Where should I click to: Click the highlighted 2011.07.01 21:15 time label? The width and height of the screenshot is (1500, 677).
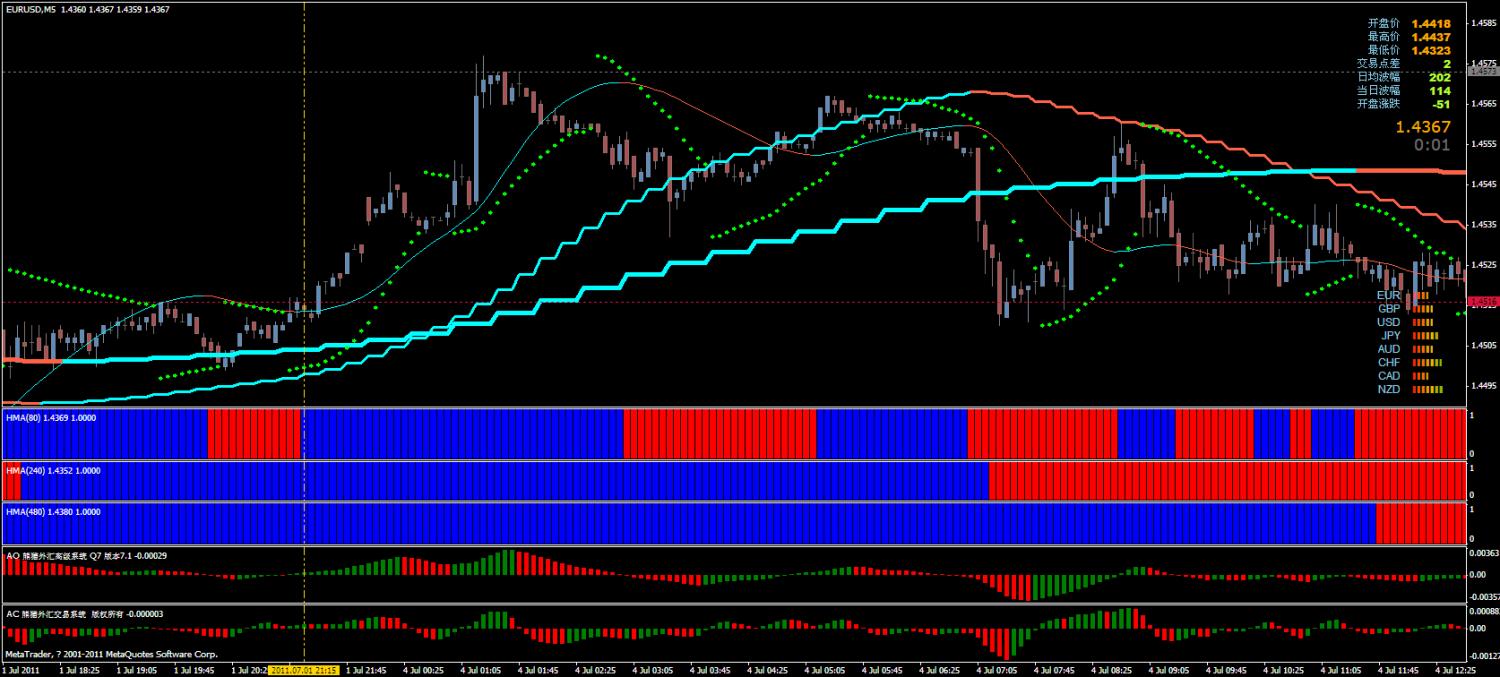click(x=304, y=670)
